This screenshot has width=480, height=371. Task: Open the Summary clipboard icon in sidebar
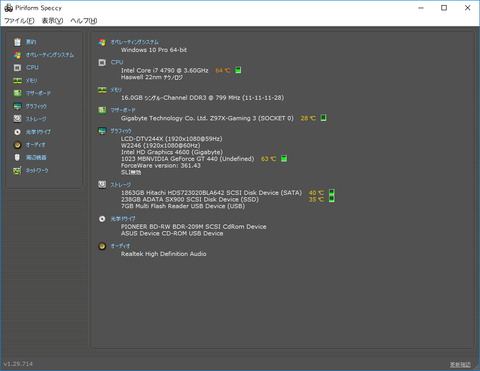[x=17, y=42]
